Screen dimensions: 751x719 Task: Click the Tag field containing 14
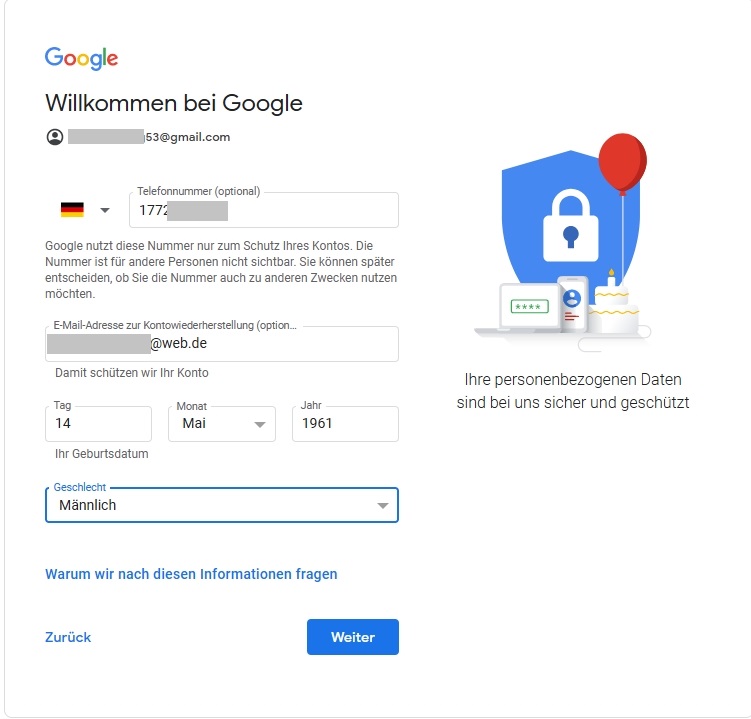99,424
